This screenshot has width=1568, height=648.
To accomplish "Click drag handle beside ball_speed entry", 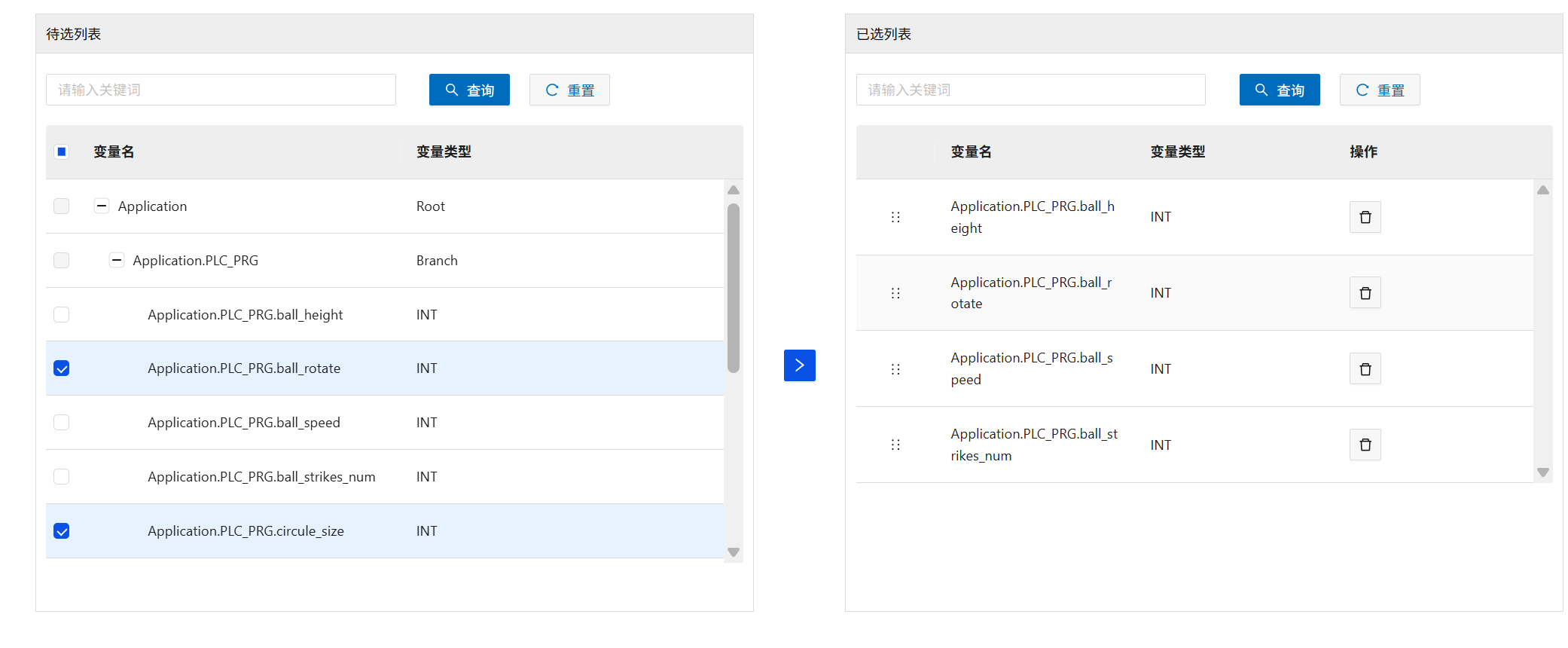I will [895, 369].
